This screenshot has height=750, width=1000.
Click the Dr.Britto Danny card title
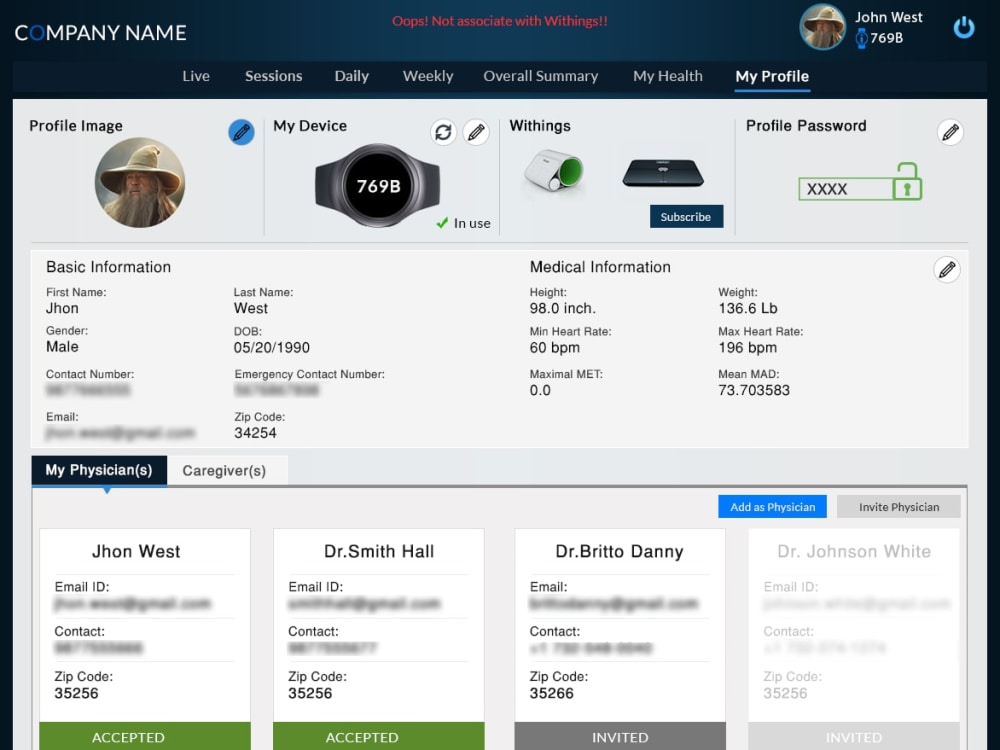click(x=619, y=551)
